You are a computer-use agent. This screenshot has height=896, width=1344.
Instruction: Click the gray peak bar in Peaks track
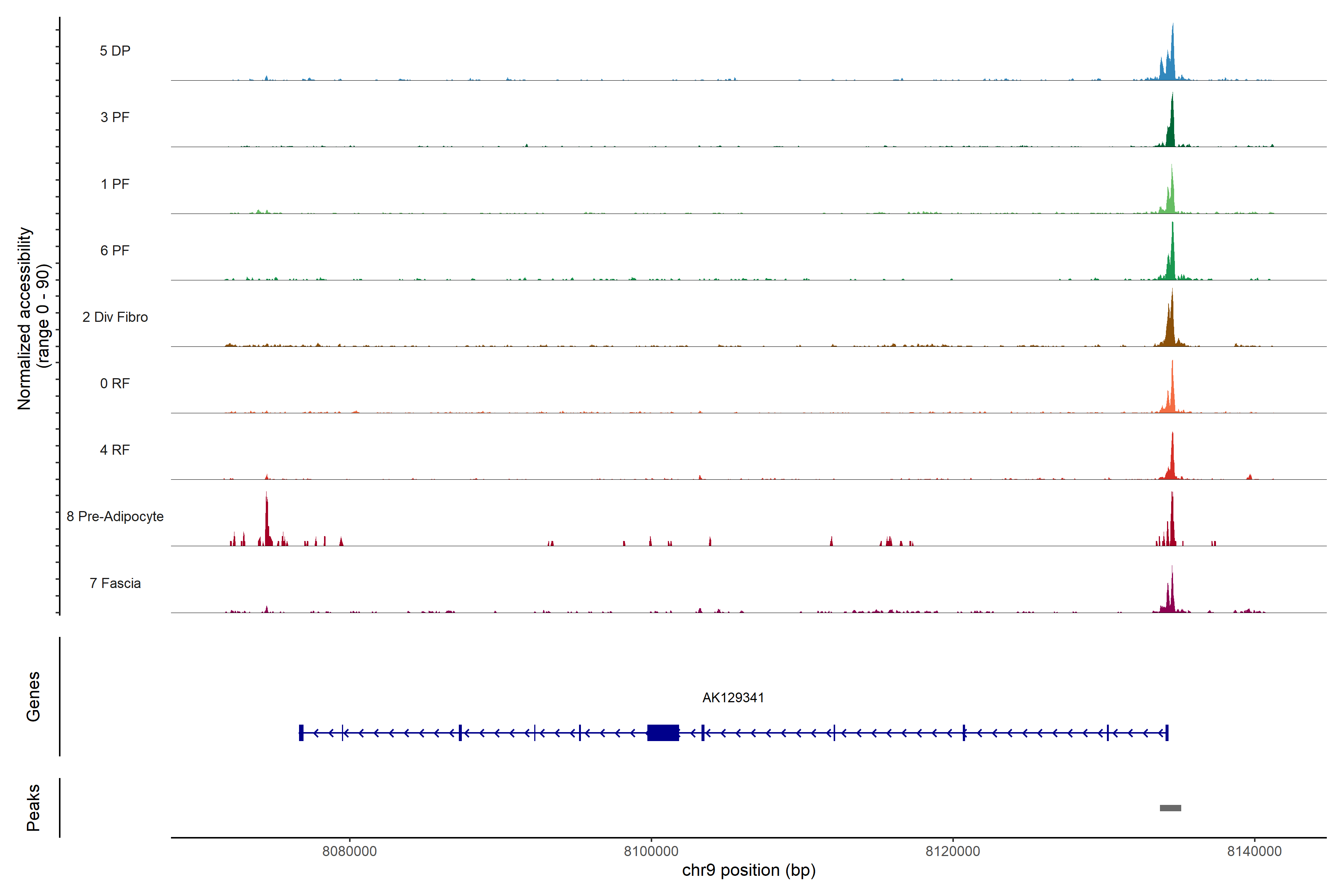pyautogui.click(x=1170, y=808)
